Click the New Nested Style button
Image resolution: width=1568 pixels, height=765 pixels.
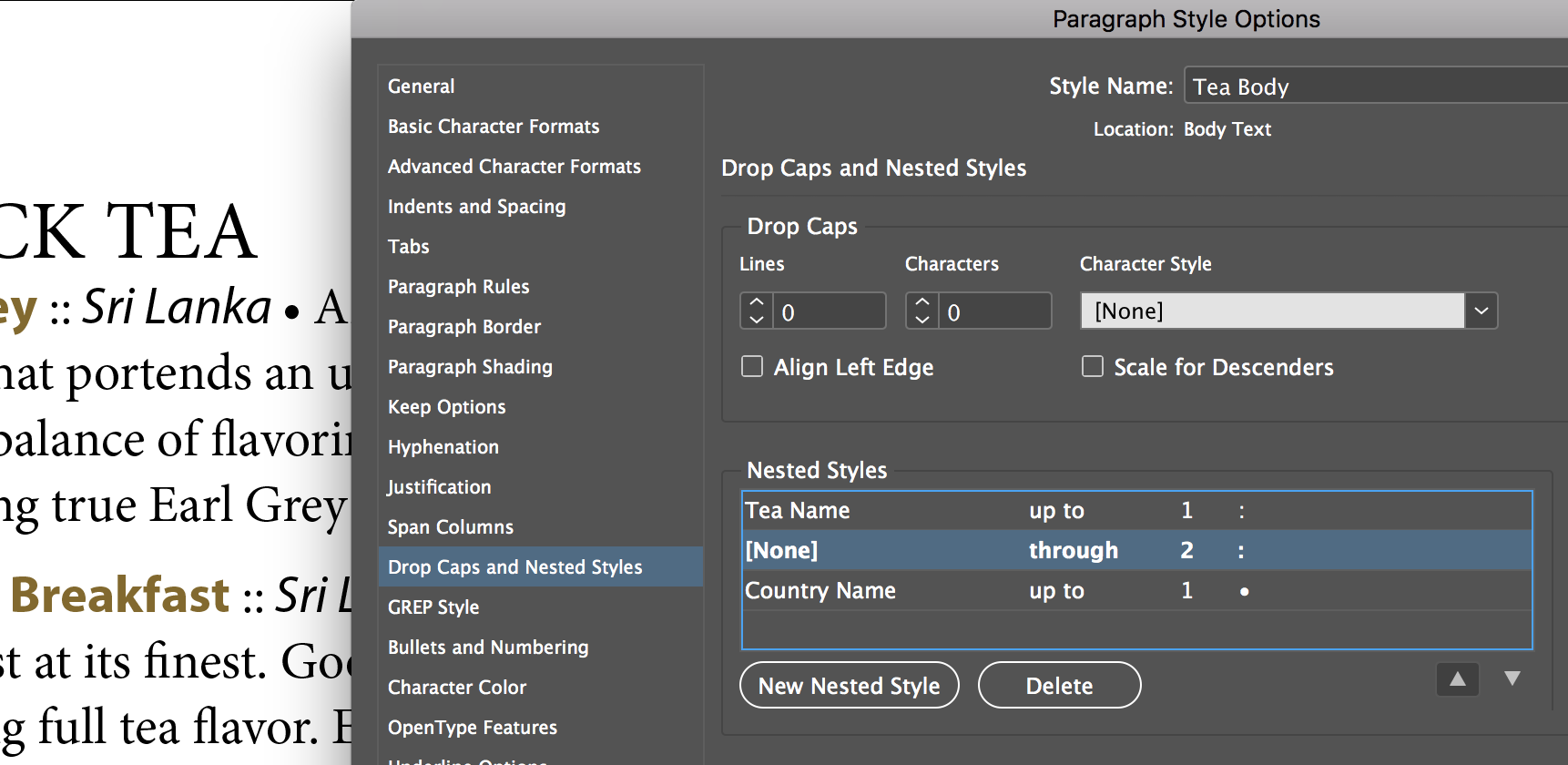tap(850, 685)
